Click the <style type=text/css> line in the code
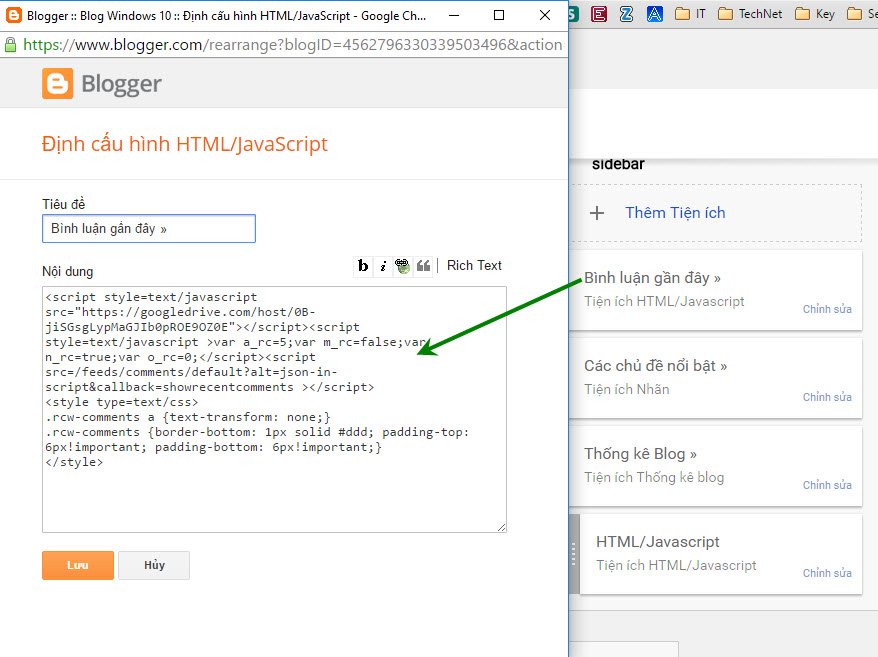Viewport: 878px width, 657px height. point(122,402)
